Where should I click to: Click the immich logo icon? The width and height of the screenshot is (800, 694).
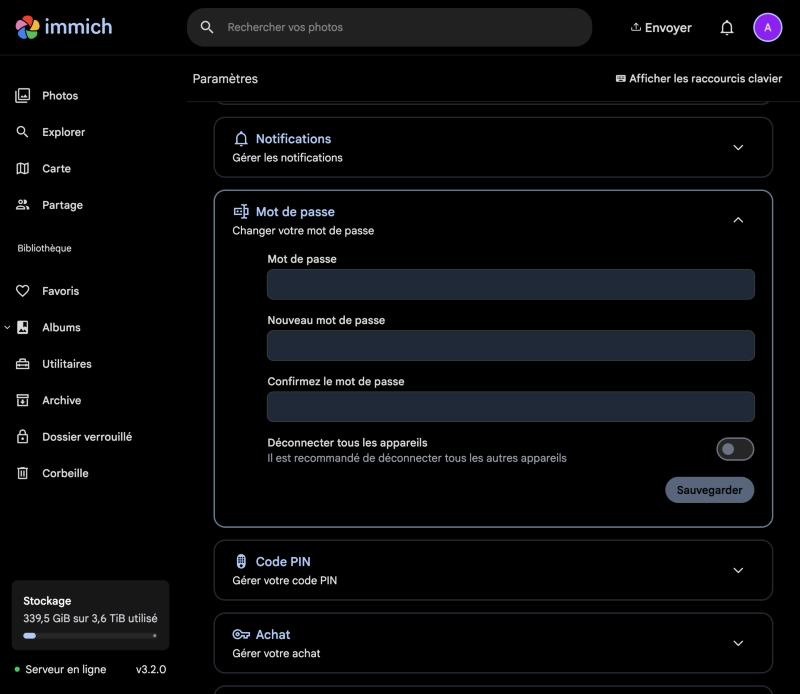click(x=28, y=27)
